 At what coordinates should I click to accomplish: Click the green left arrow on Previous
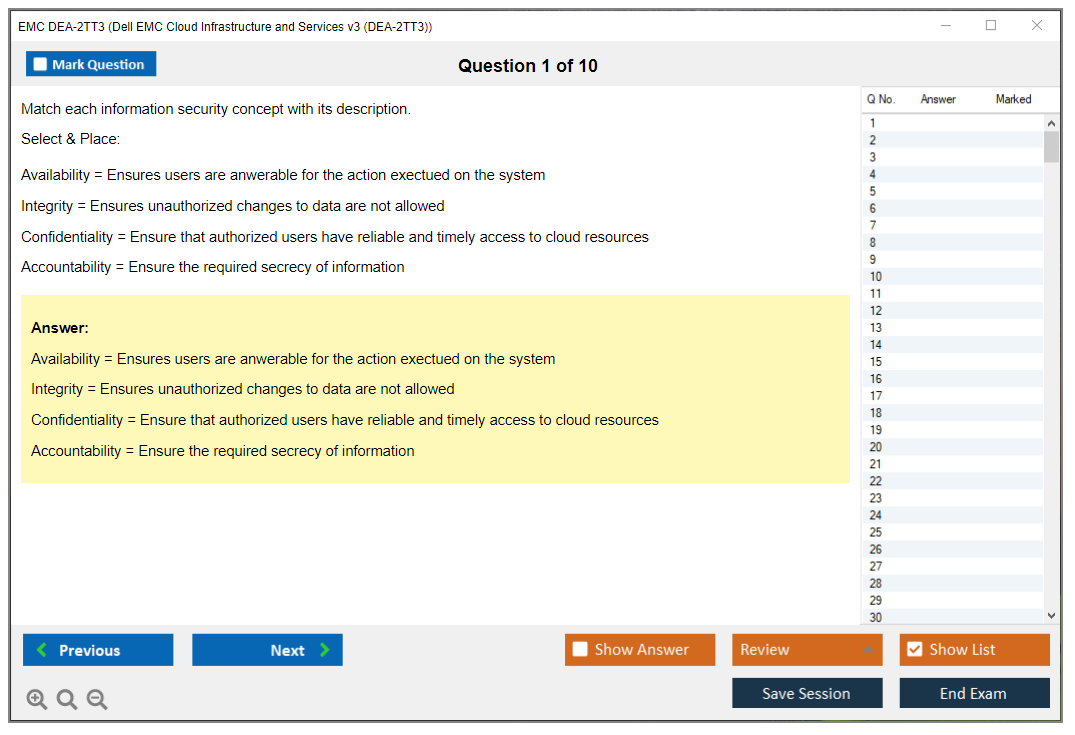point(42,650)
